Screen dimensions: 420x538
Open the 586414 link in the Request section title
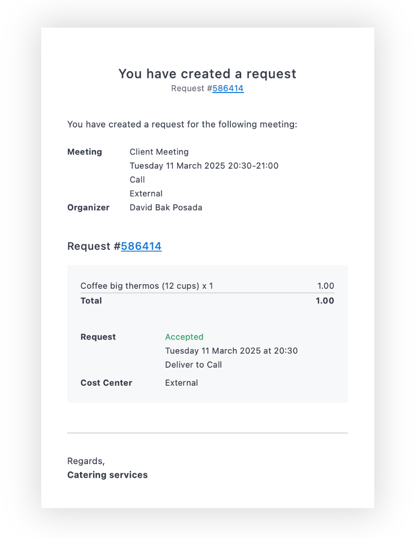tap(141, 246)
